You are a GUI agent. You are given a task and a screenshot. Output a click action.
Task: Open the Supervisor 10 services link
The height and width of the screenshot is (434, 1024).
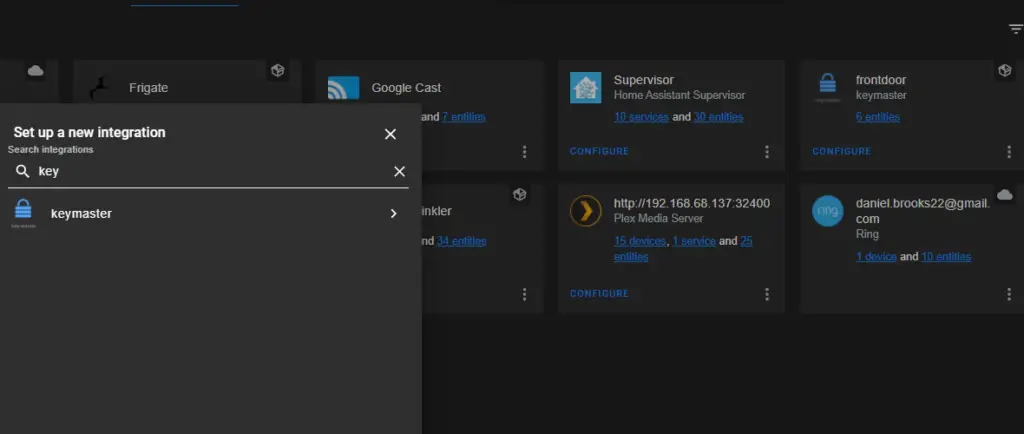[x=641, y=117]
